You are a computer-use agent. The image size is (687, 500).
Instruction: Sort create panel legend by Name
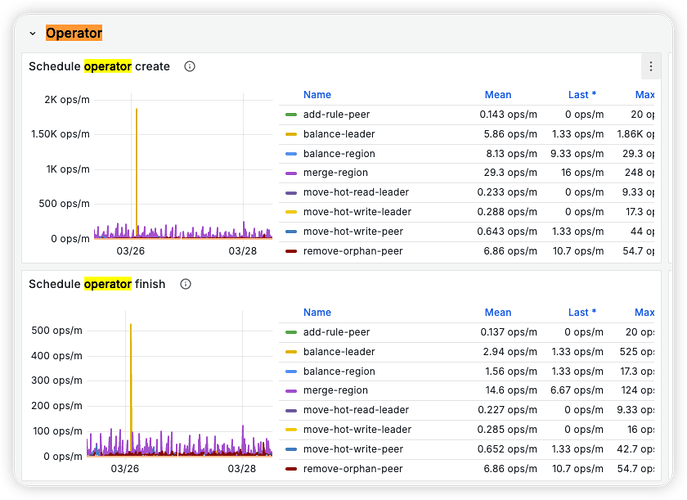[x=317, y=95]
